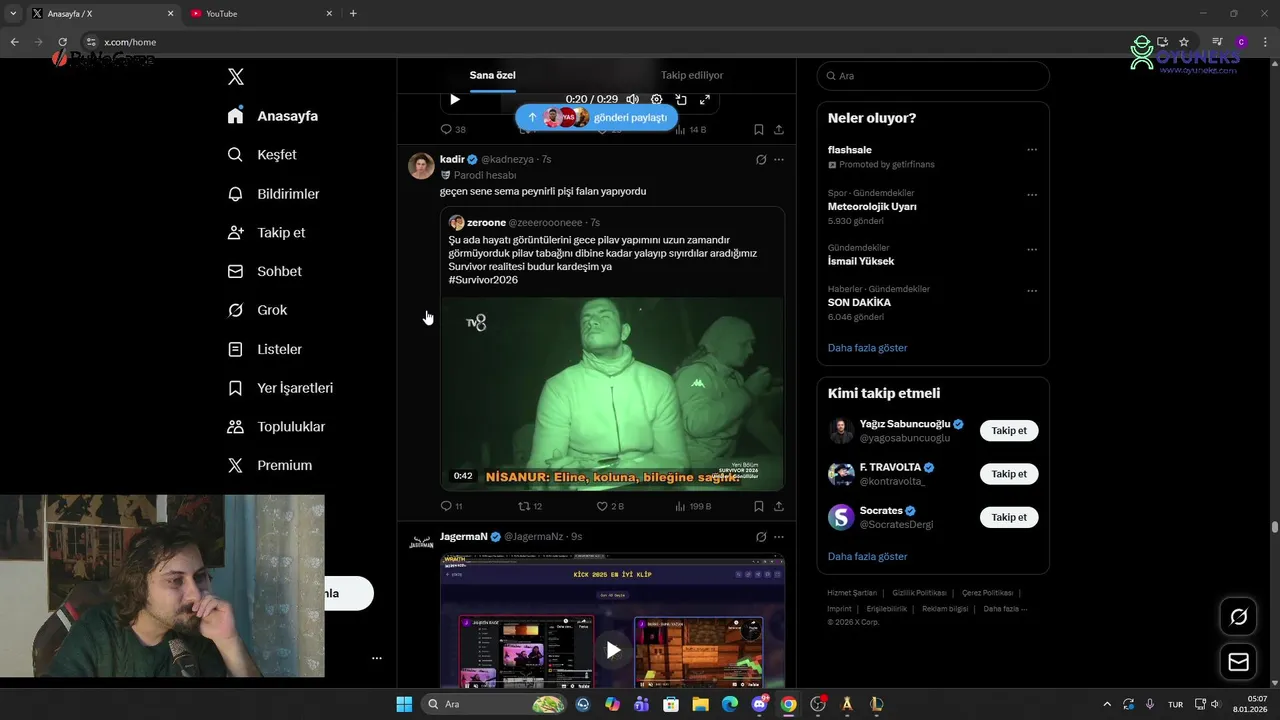1280x720 pixels.
Task: Open top video's settings gear
Action: pos(657,99)
